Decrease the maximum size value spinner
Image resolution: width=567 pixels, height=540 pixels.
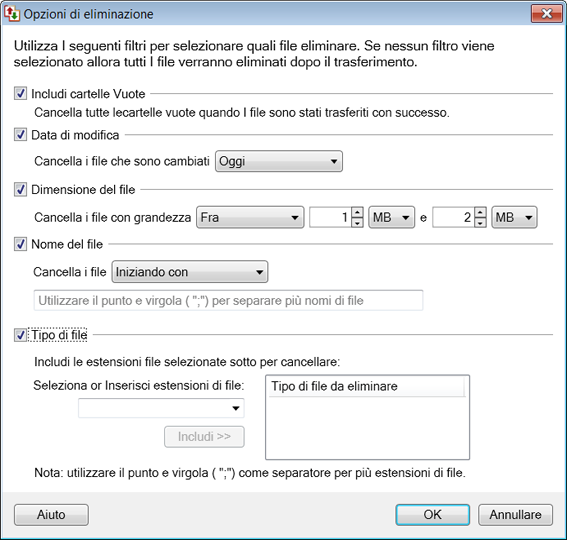pos(480,222)
